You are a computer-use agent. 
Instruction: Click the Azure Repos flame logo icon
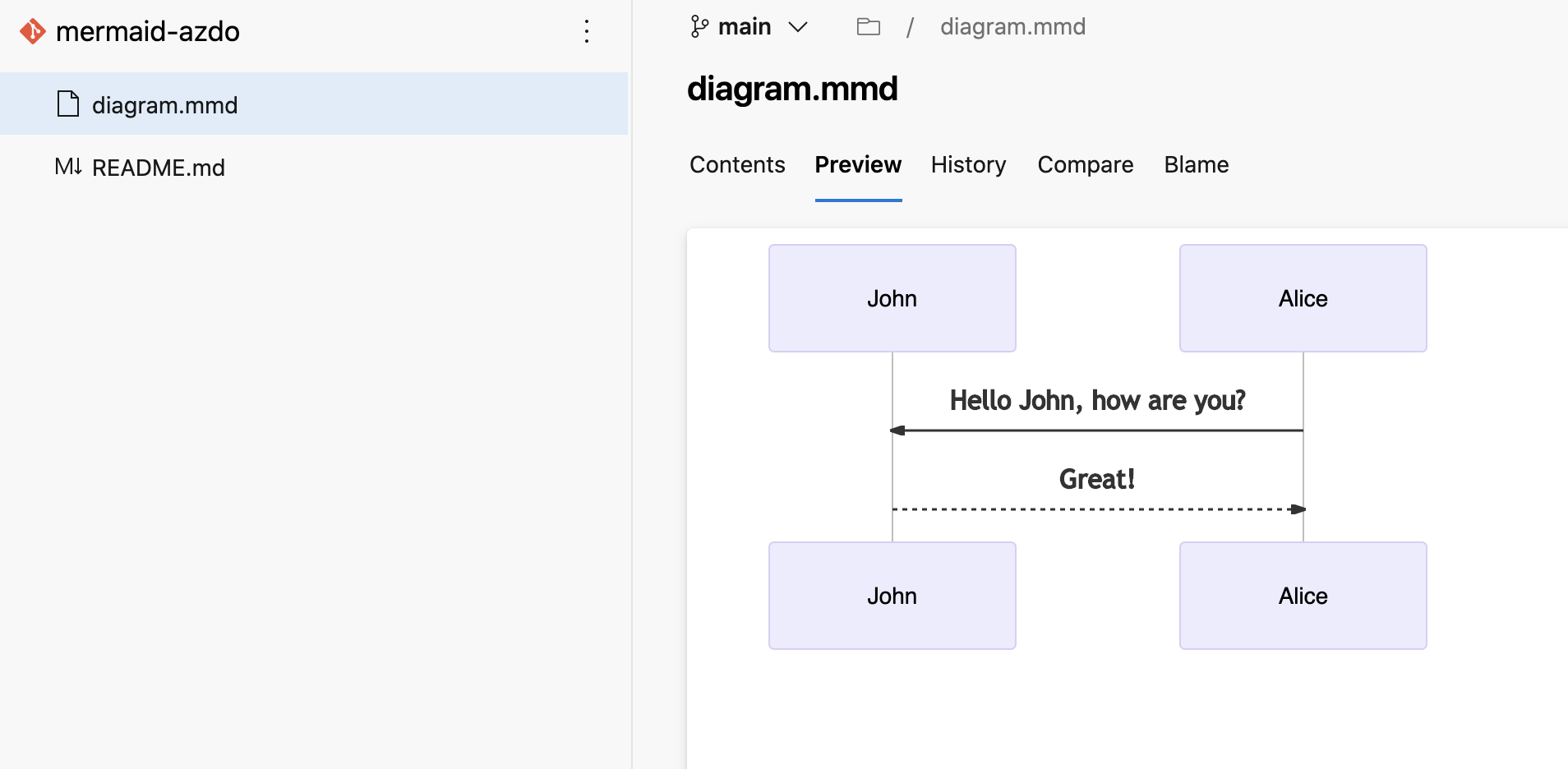click(x=32, y=31)
